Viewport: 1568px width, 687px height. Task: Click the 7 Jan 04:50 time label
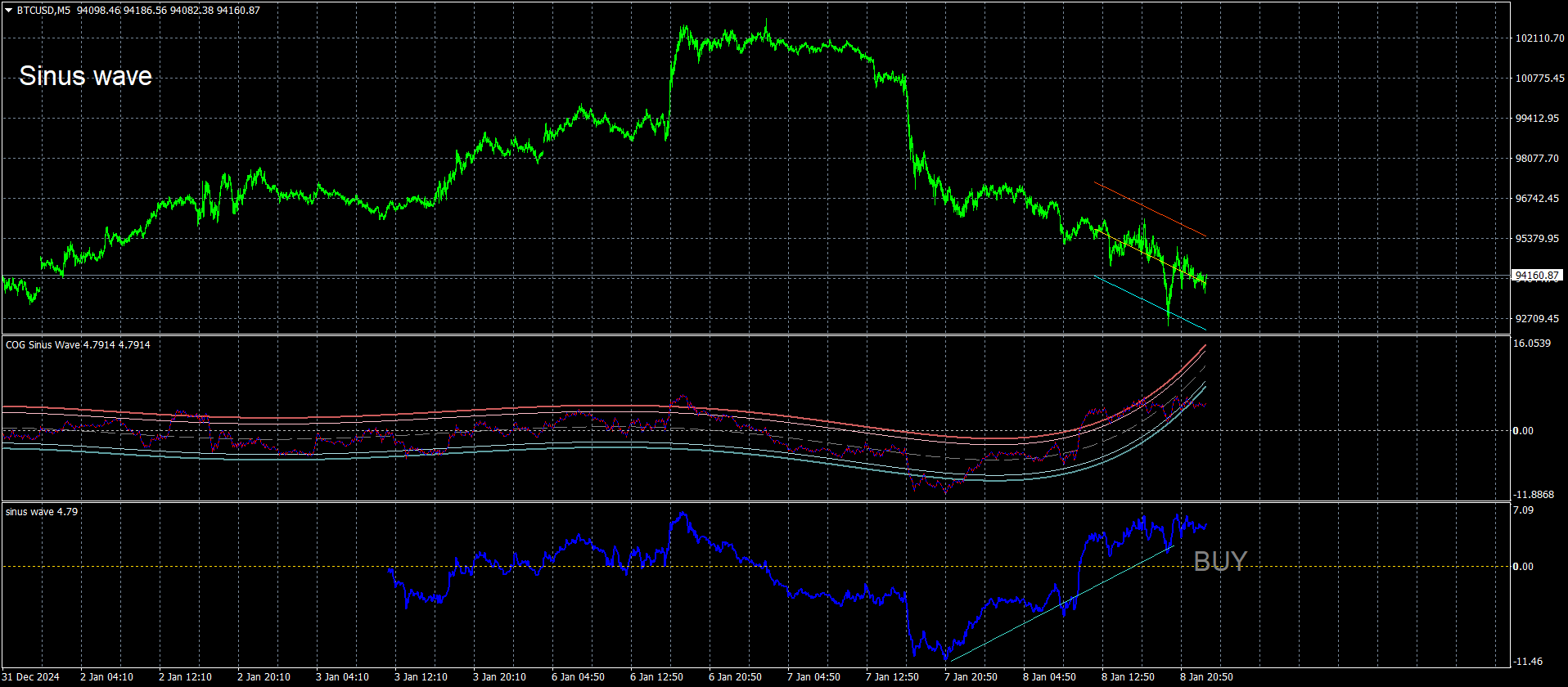click(814, 677)
